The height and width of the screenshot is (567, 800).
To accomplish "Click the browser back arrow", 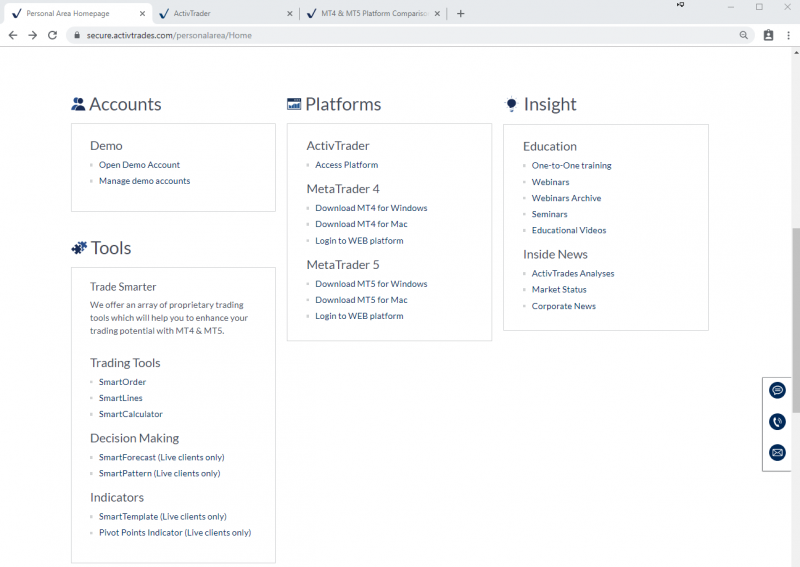I will point(13,35).
